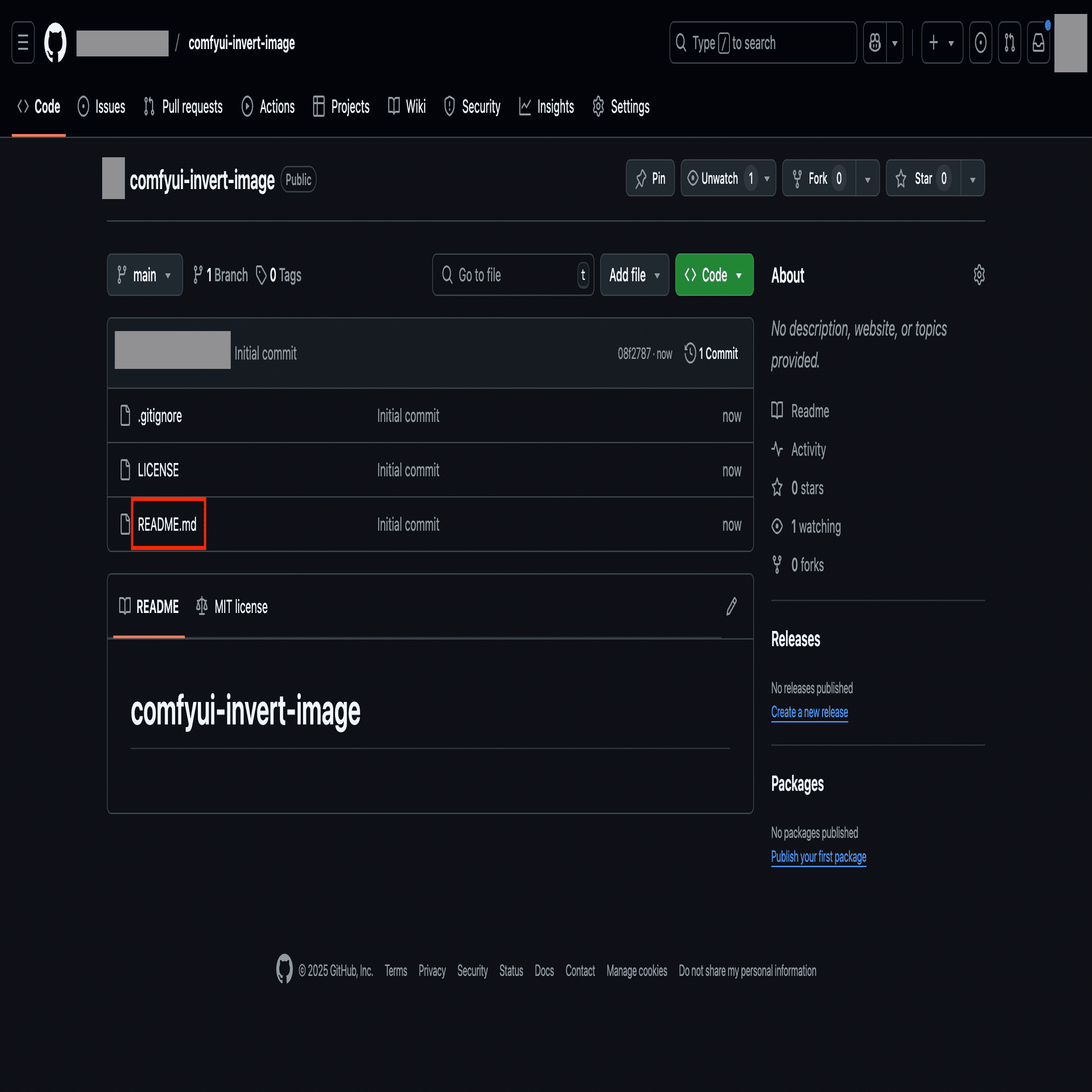Screen dimensions: 1092x1092
Task: Edit the README with the pencil icon
Action: click(x=731, y=606)
